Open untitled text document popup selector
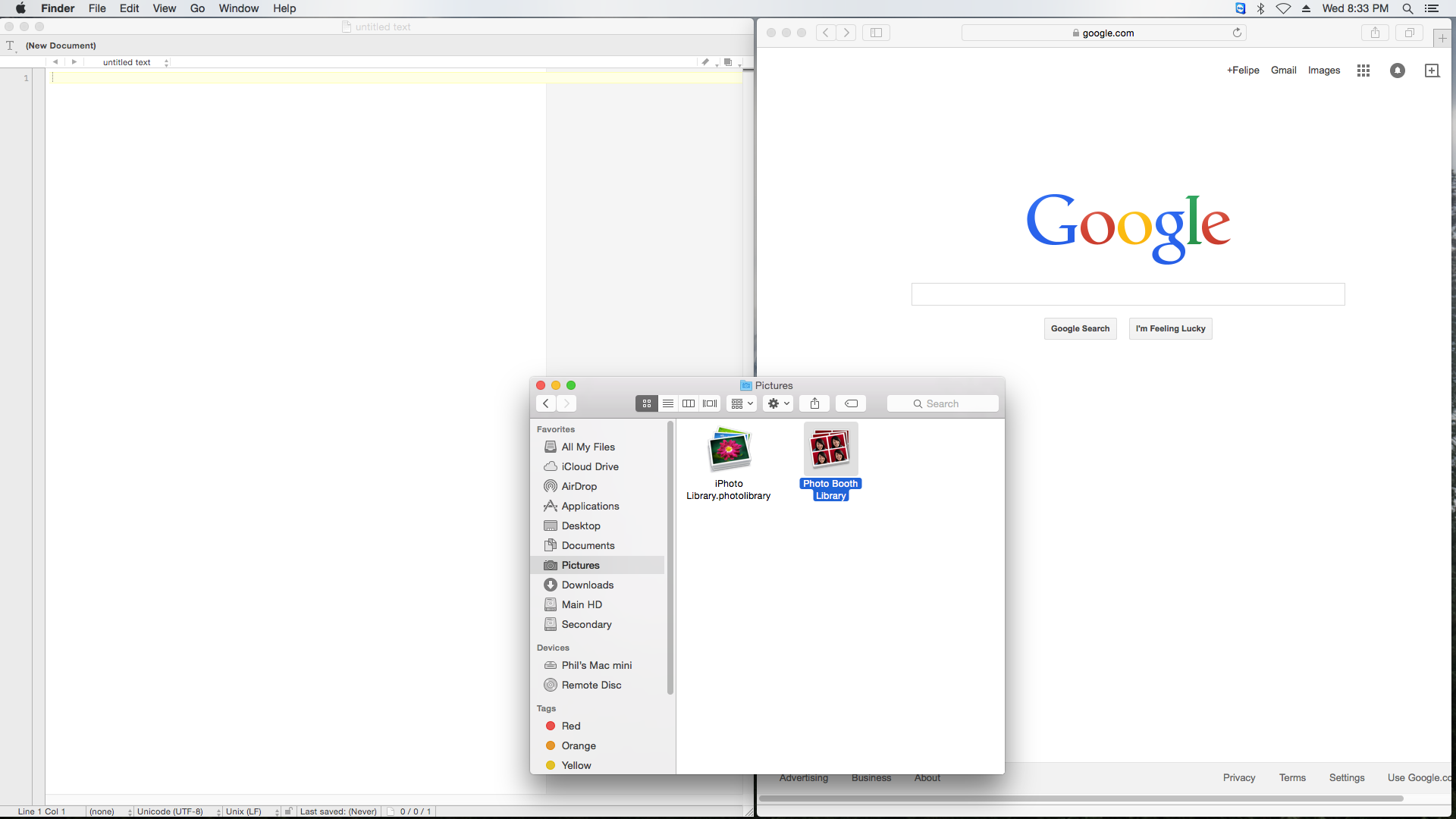 point(135,62)
